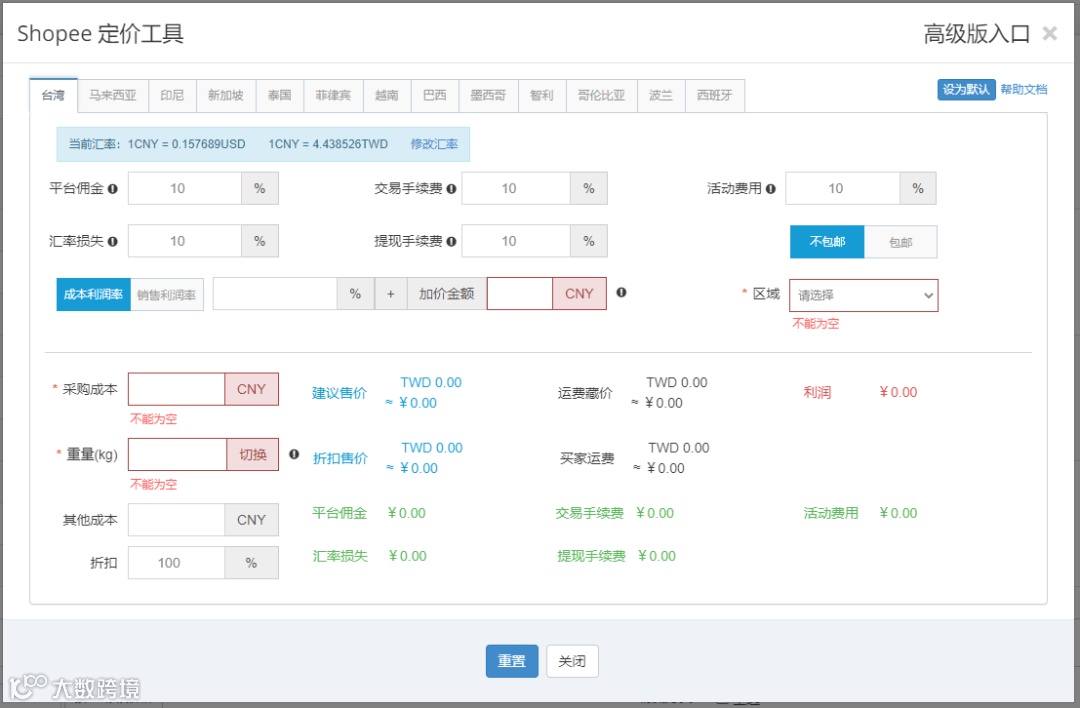
Task: Focus the 加价金额 CNY input
Action: coord(519,294)
